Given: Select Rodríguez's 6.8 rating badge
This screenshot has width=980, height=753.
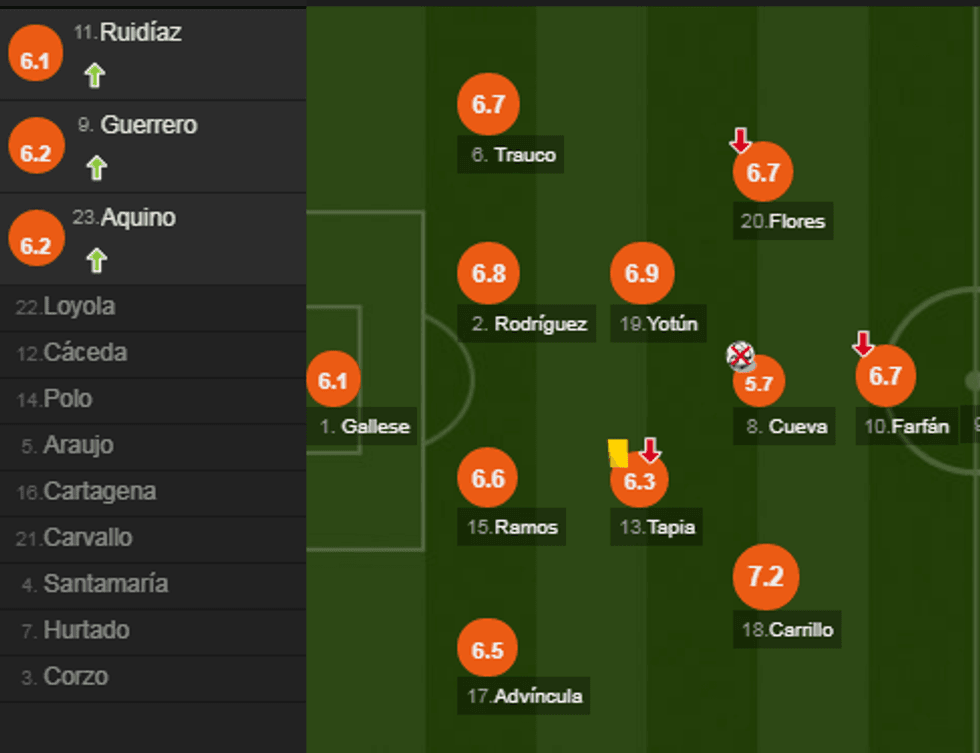Looking at the screenshot, I should coord(488,273).
